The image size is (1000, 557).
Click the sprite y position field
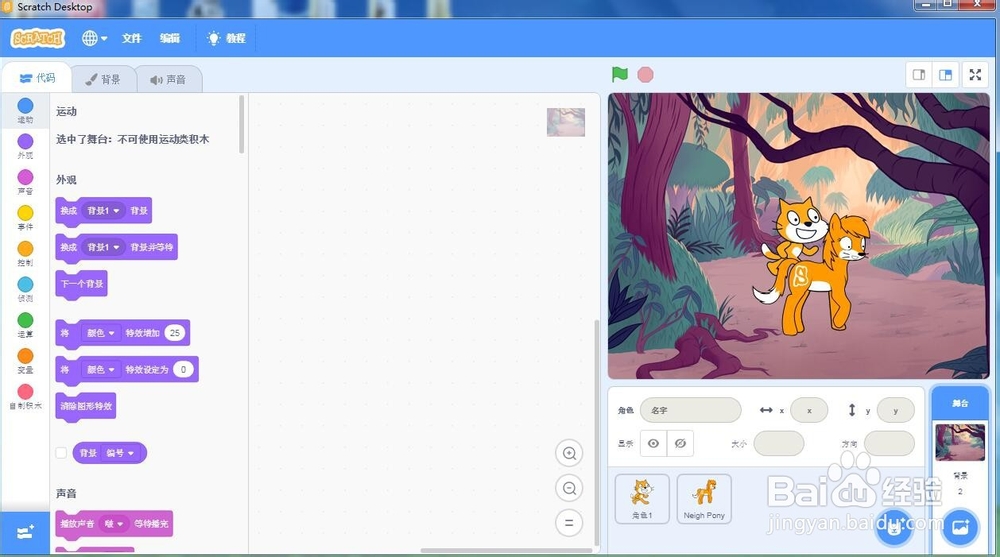tap(895, 410)
